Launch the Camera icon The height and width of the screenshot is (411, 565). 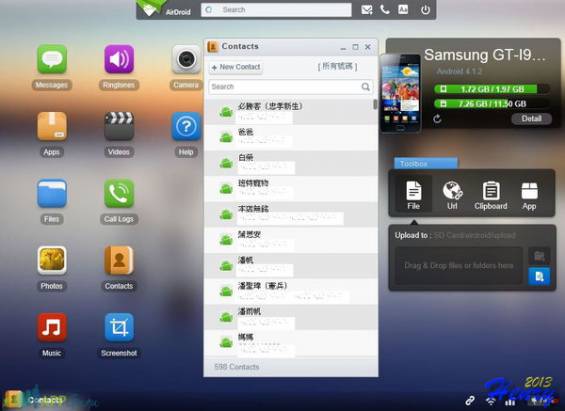186,59
